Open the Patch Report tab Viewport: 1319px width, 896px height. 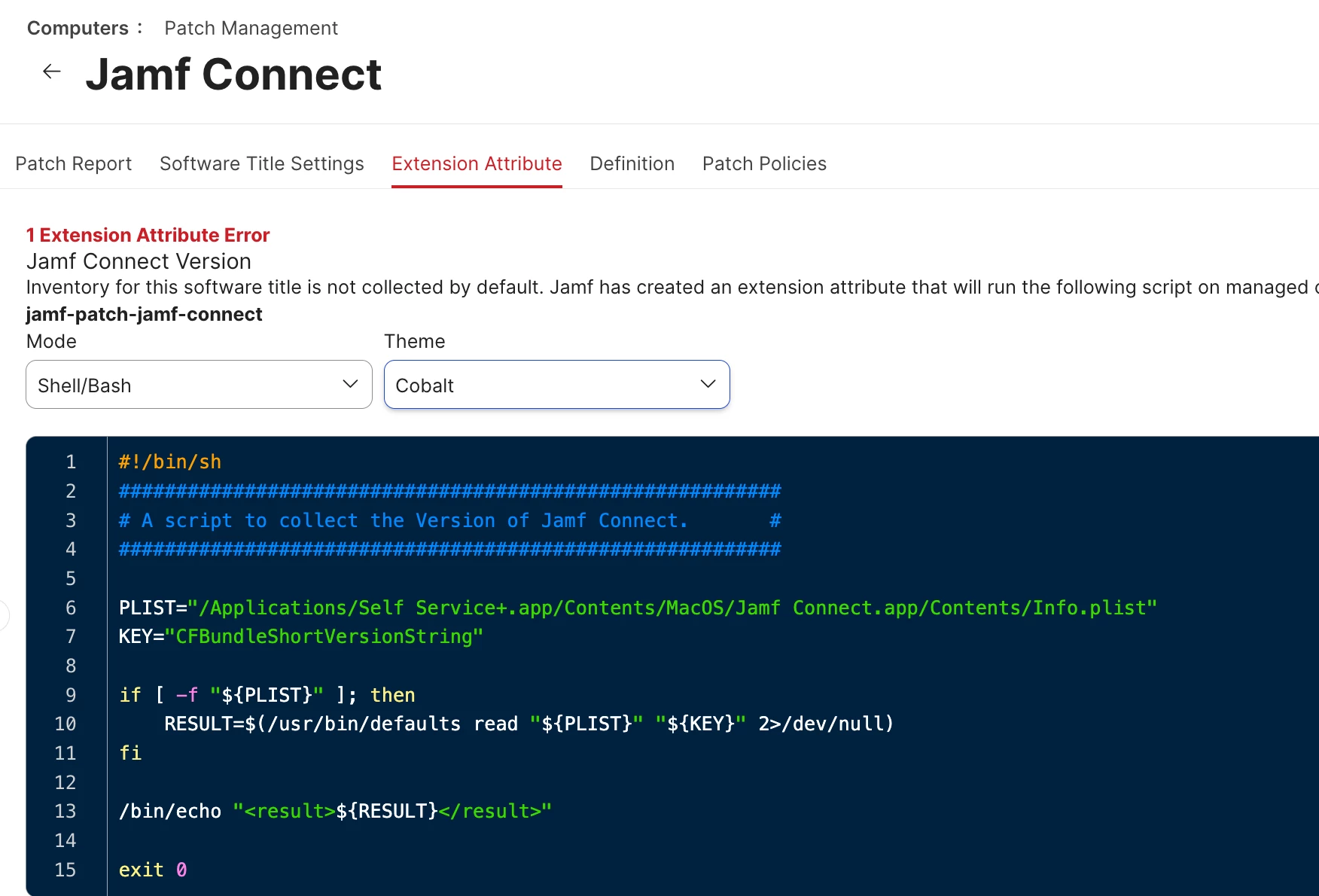coord(73,163)
